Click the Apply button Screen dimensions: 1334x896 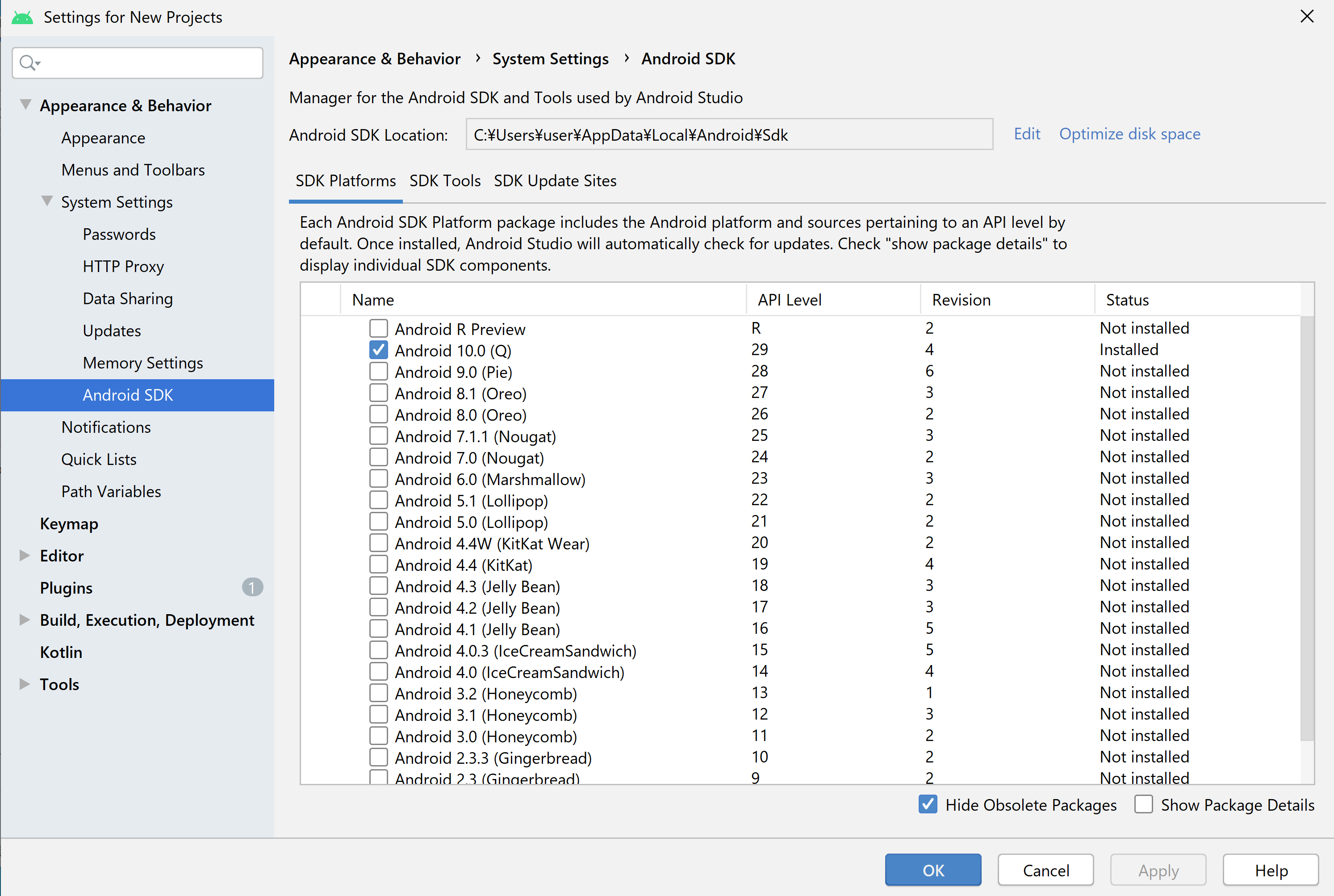pyautogui.click(x=1158, y=870)
